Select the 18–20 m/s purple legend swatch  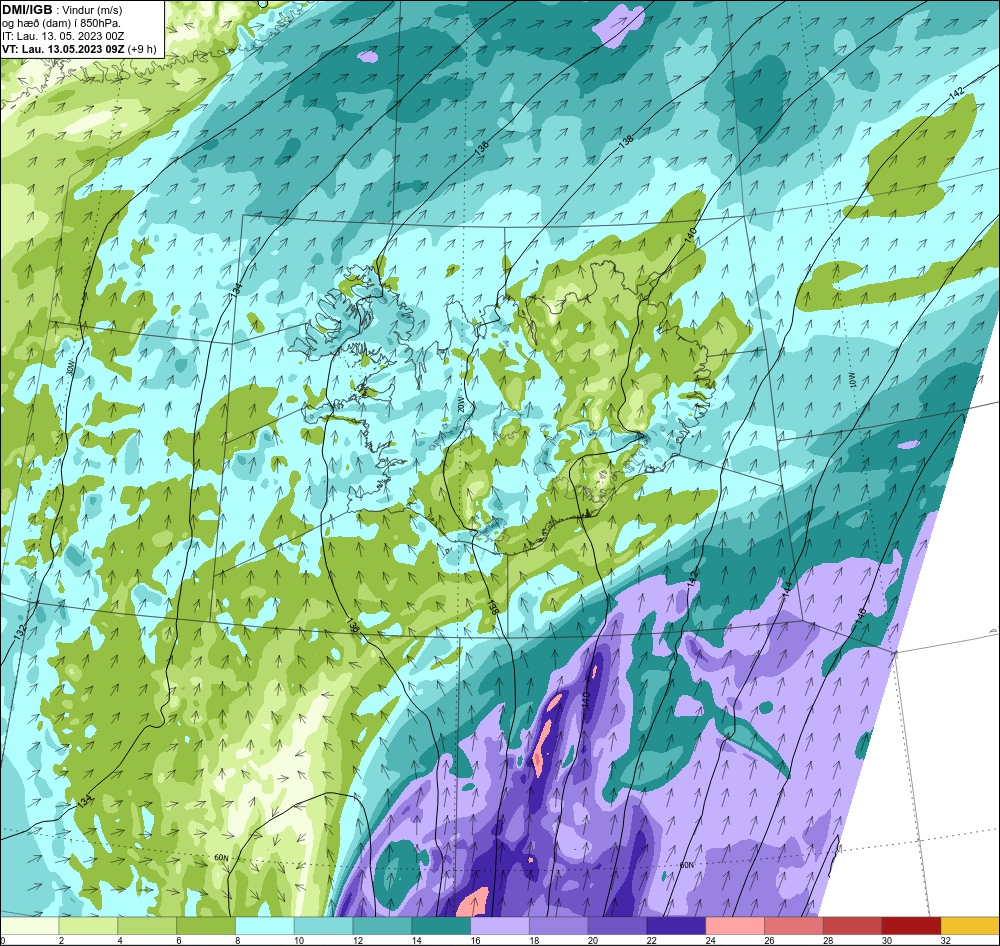[x=559, y=926]
